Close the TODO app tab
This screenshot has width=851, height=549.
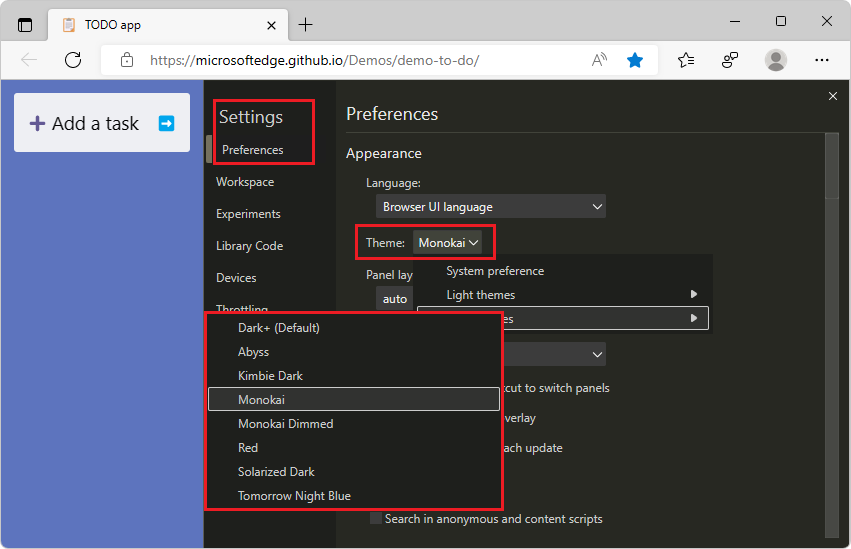271,25
